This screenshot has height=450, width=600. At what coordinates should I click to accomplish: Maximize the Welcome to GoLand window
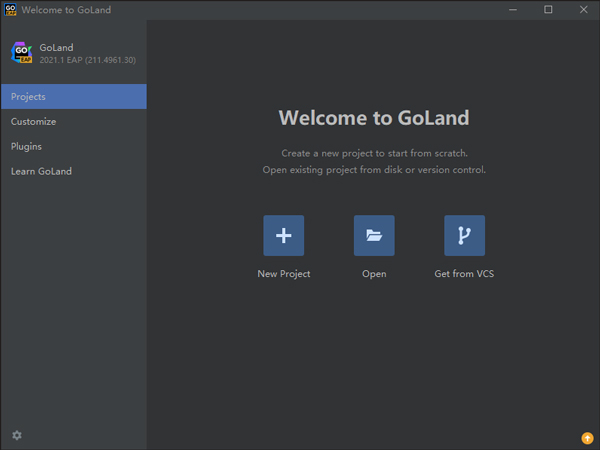[x=548, y=10]
